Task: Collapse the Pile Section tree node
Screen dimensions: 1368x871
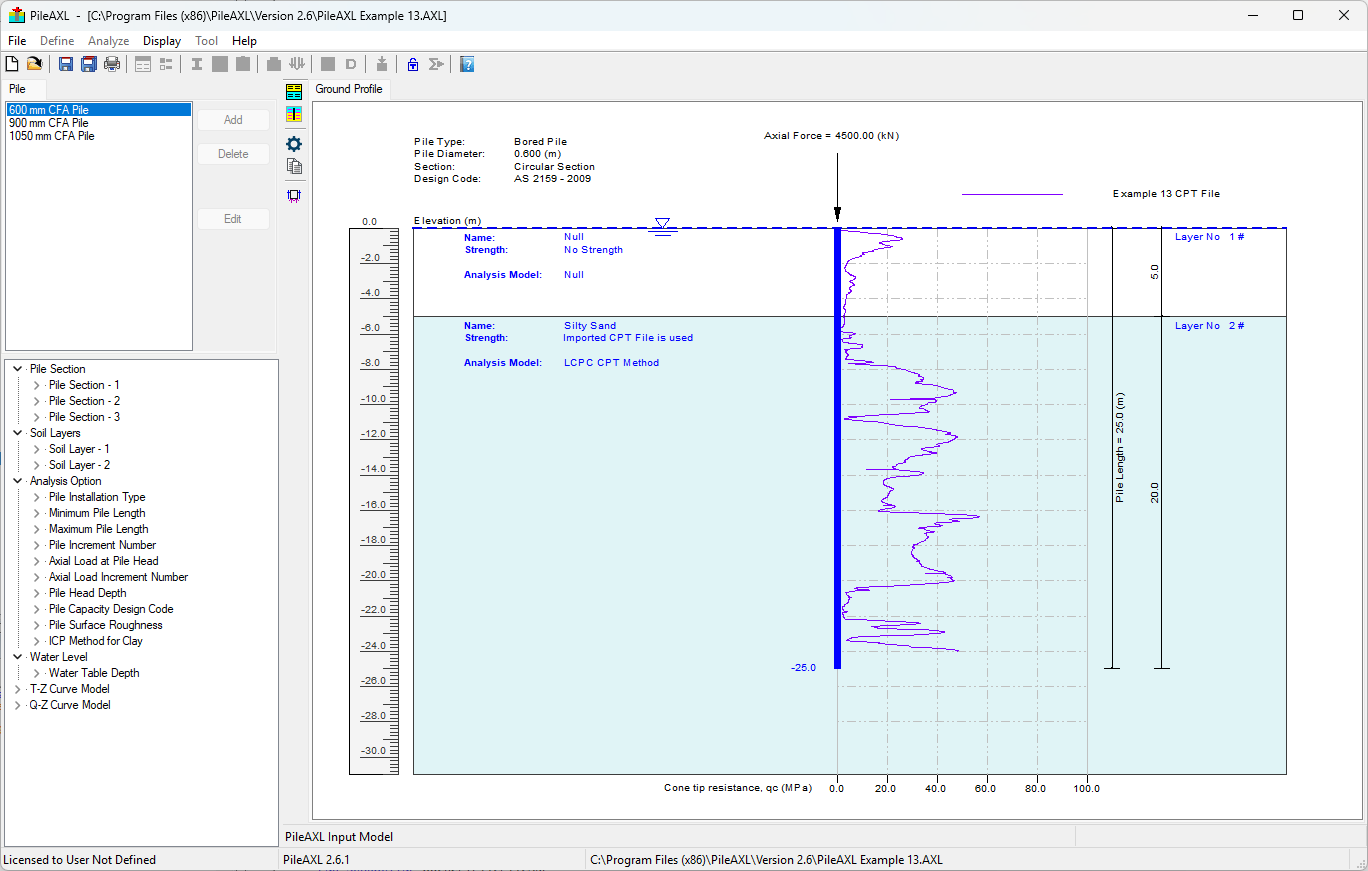Action: pyautogui.click(x=17, y=369)
